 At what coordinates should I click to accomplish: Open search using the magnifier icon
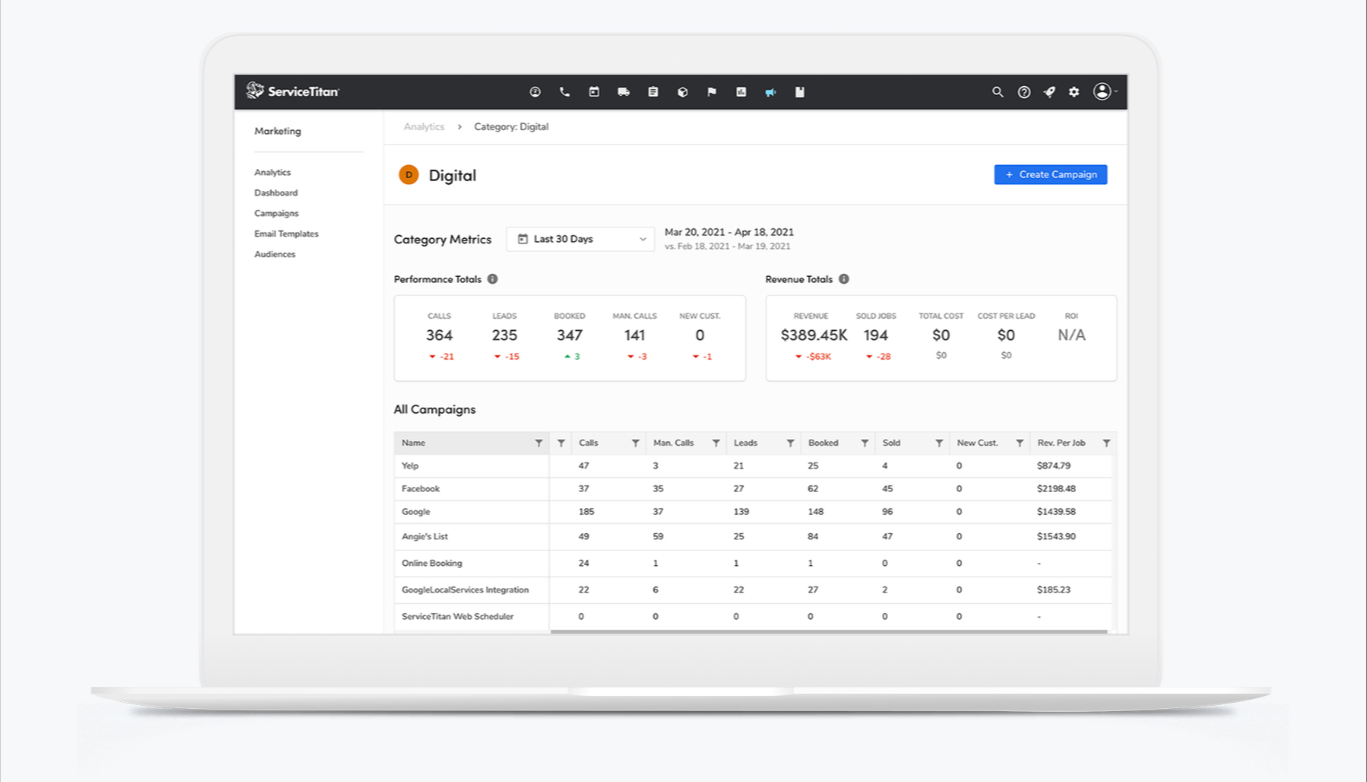tap(997, 91)
